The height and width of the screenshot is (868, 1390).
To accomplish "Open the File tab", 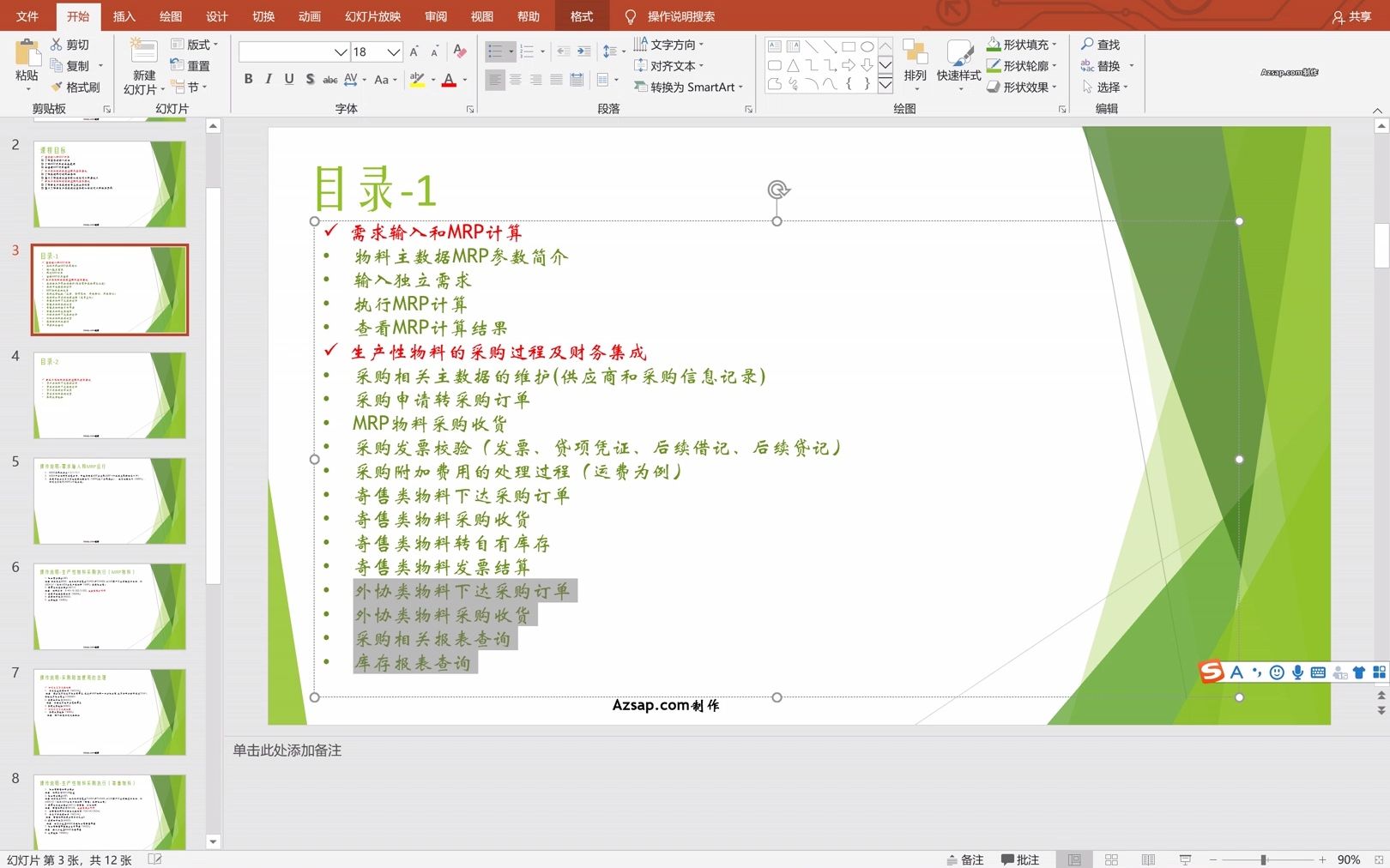I will pos(27,16).
